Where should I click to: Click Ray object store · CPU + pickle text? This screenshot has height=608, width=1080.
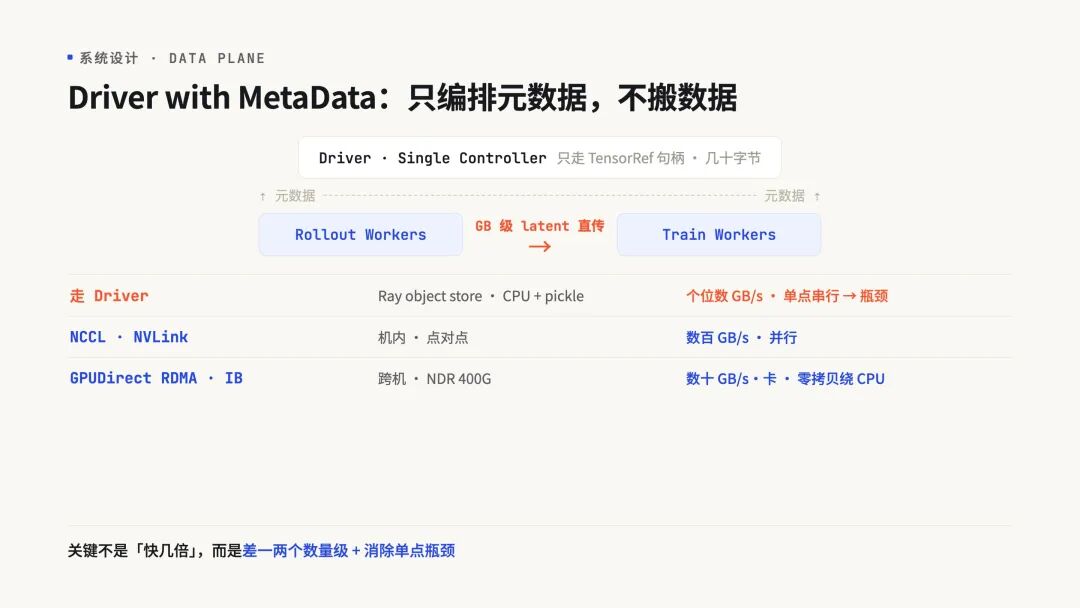coord(481,296)
